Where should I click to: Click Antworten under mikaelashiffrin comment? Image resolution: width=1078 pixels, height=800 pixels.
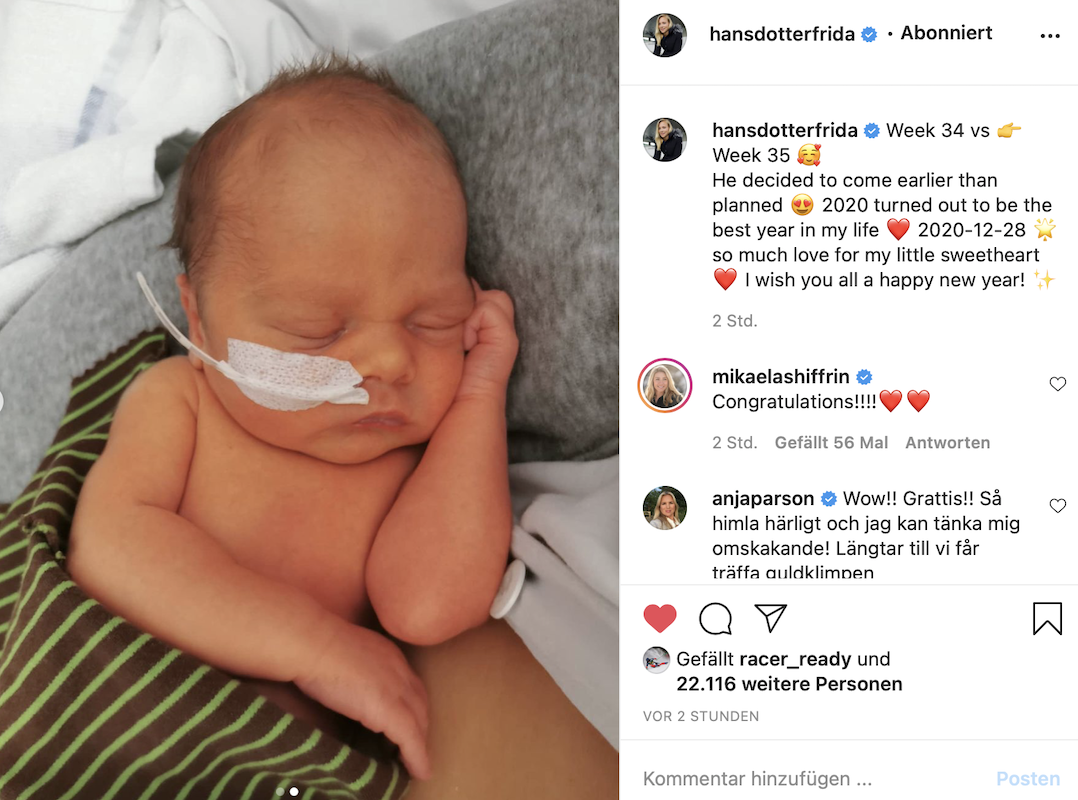pos(947,443)
